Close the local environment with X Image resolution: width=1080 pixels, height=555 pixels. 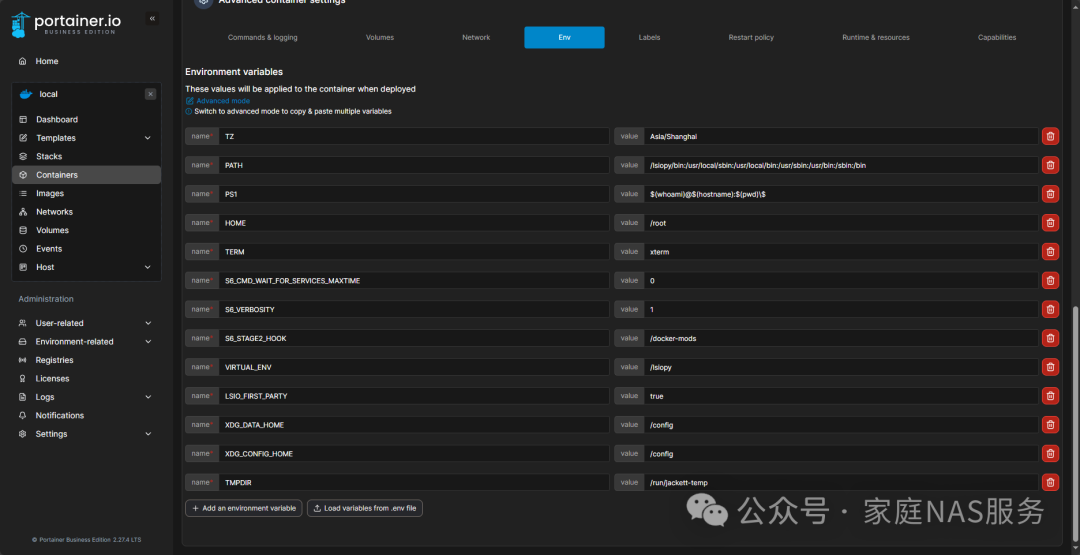click(x=150, y=94)
